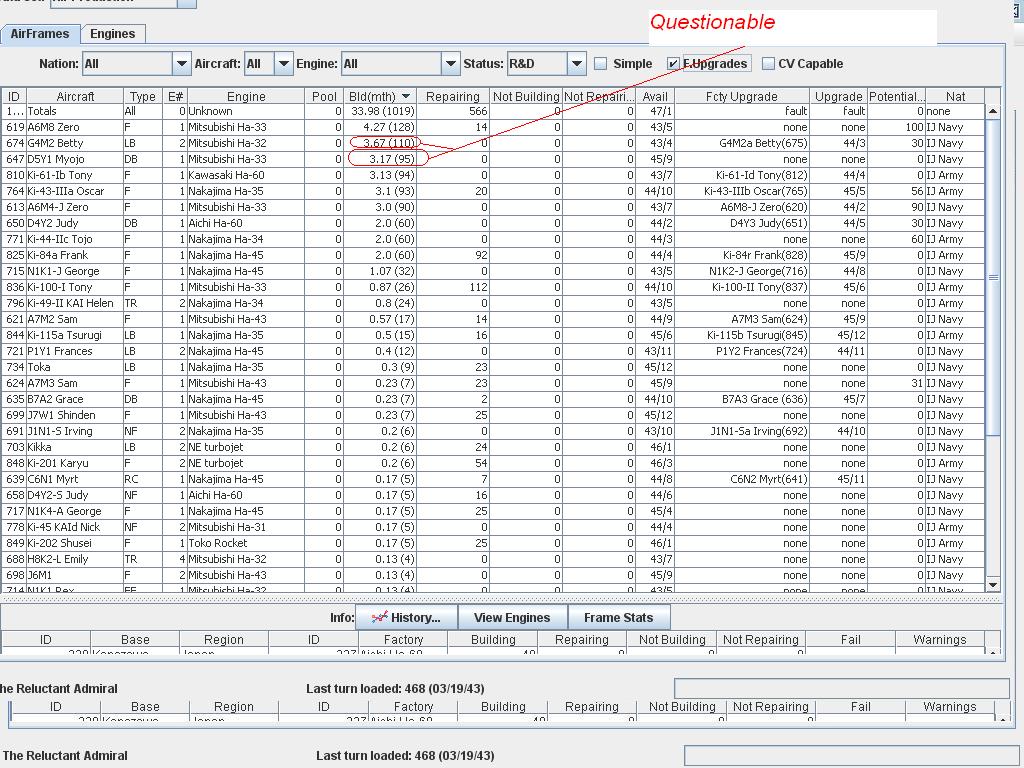The height and width of the screenshot is (768, 1024).
Task: Click the Totals row
Action: click(493, 111)
